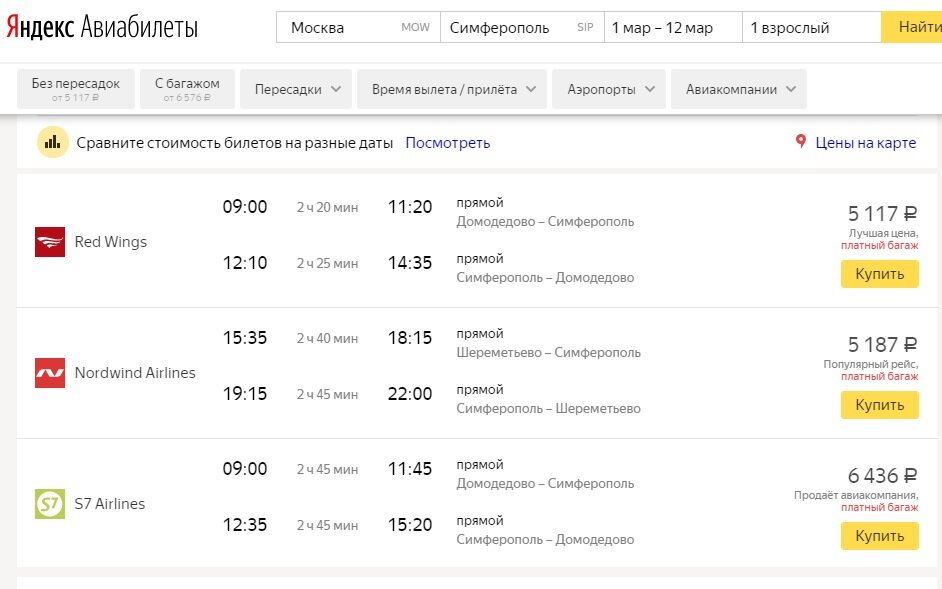The width and height of the screenshot is (942, 589).
Task: Click the 'Лучшая цена' label
Action: click(882, 233)
